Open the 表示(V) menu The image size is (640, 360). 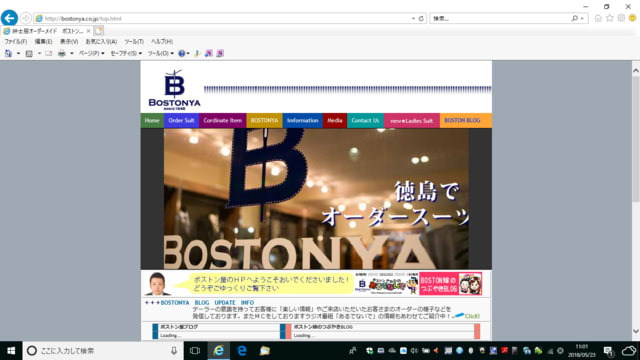pyautogui.click(x=69, y=42)
